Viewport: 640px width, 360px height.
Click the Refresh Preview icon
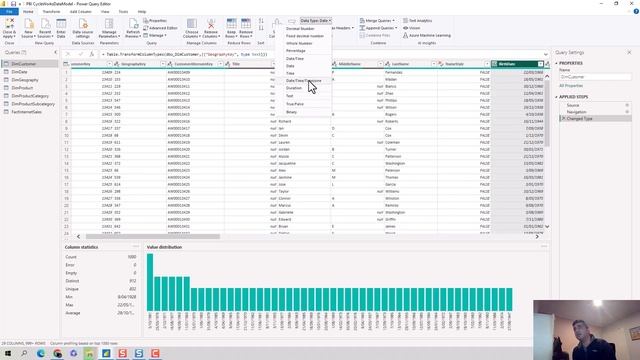pos(133,24)
